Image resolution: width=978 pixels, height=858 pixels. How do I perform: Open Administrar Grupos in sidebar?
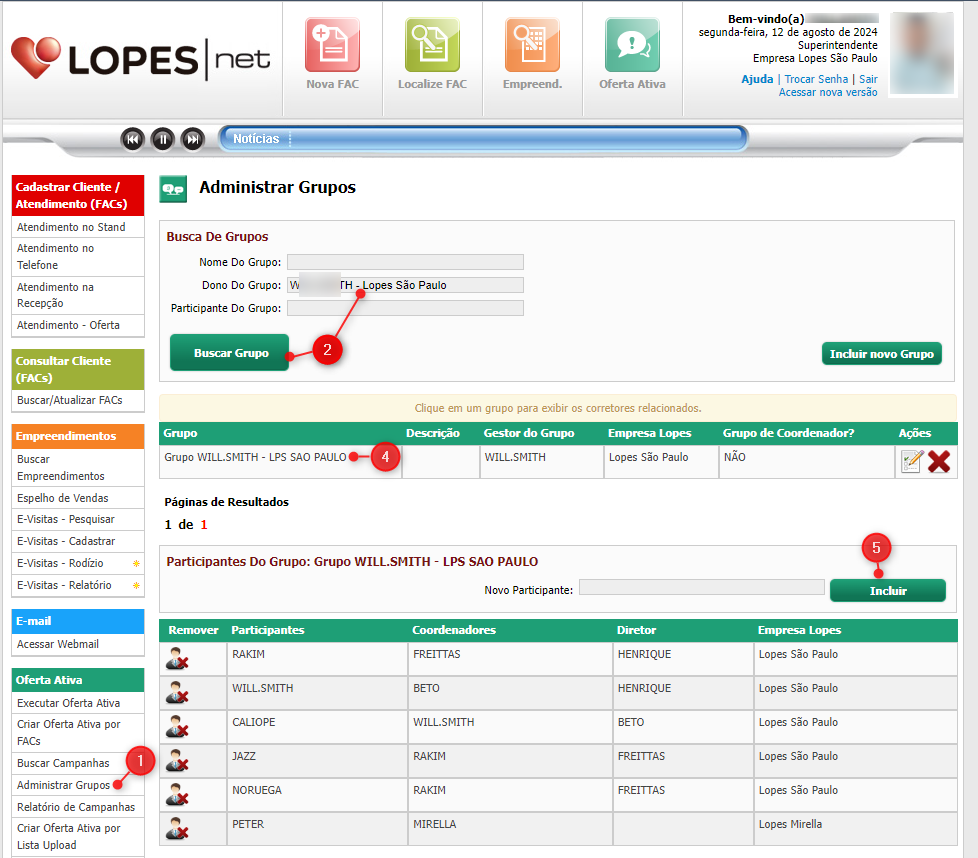tap(63, 785)
